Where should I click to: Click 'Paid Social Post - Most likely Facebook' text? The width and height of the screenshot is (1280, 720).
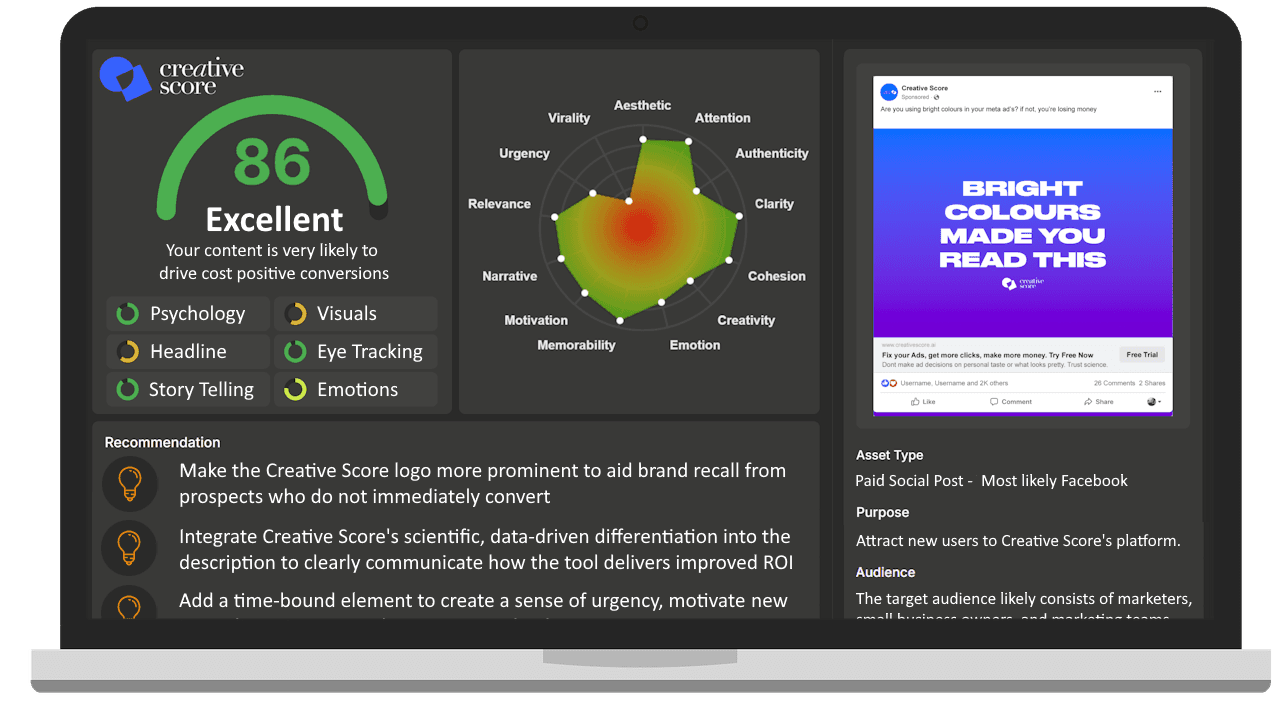tap(991, 481)
